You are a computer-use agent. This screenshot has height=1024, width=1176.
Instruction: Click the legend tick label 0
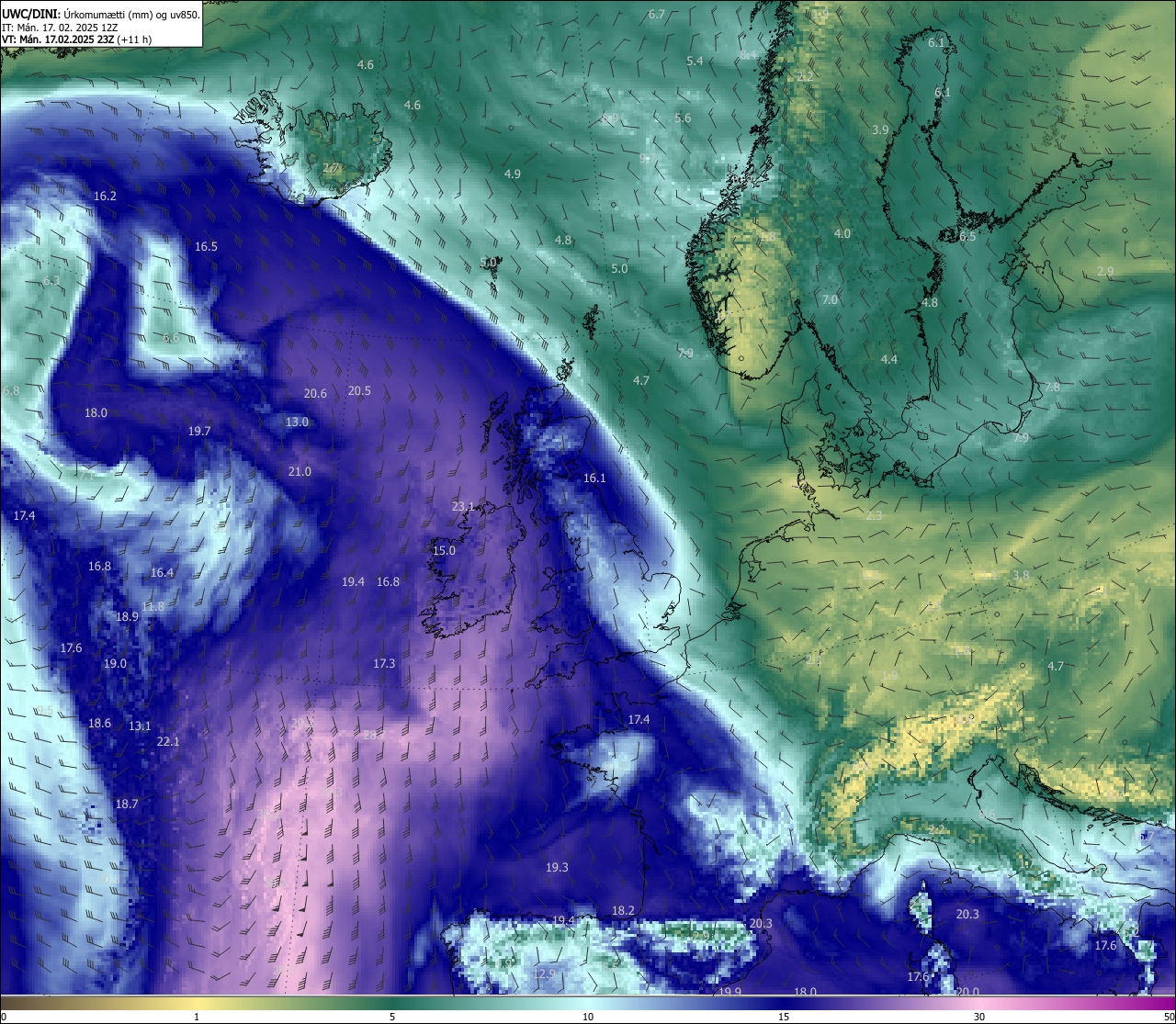pos(4,1017)
